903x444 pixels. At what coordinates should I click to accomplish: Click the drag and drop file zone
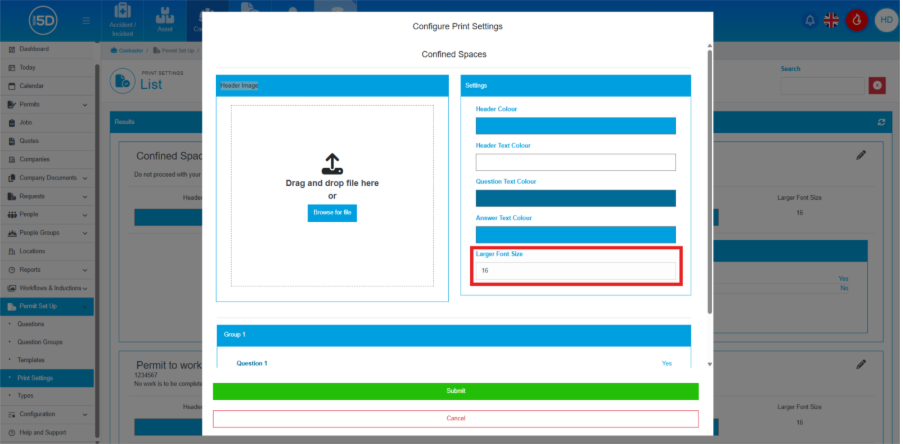[x=332, y=196]
